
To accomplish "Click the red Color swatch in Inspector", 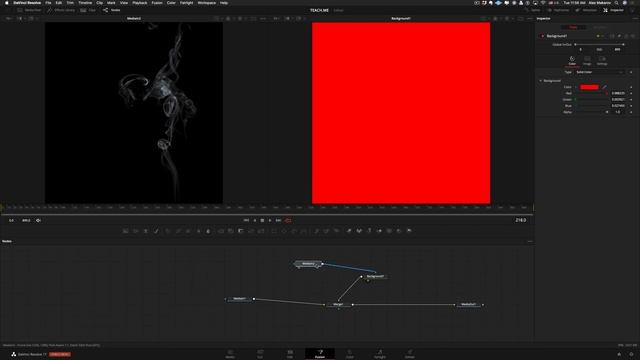I will (x=589, y=87).
